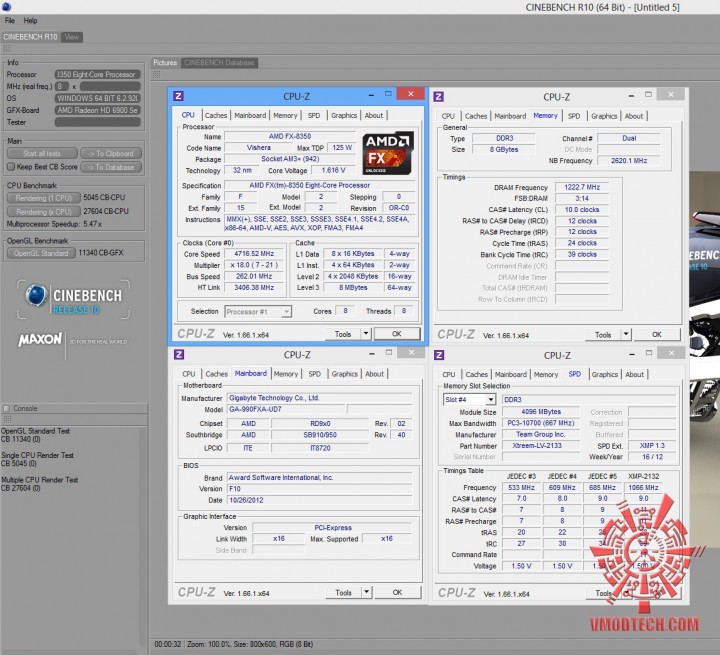Screen dimensions: 720x655
Task: Switch to the View tab in Cinebench
Action: tap(72, 37)
